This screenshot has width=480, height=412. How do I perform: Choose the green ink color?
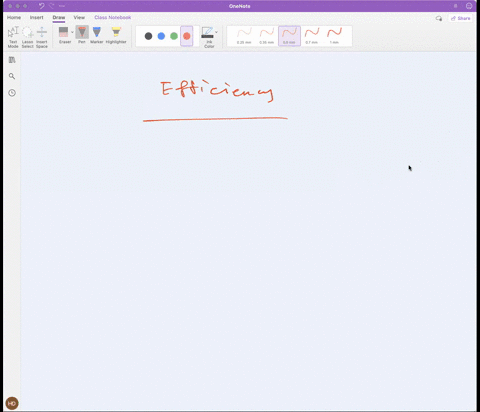coord(174,36)
